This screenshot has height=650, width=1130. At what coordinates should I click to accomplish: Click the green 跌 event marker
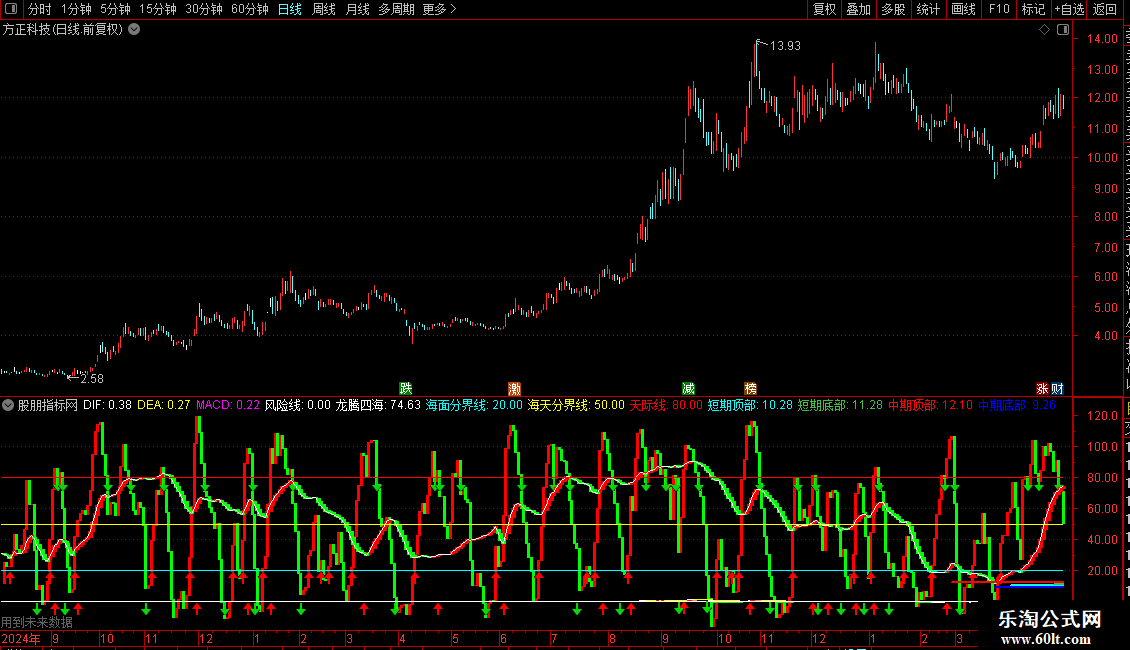pos(406,388)
